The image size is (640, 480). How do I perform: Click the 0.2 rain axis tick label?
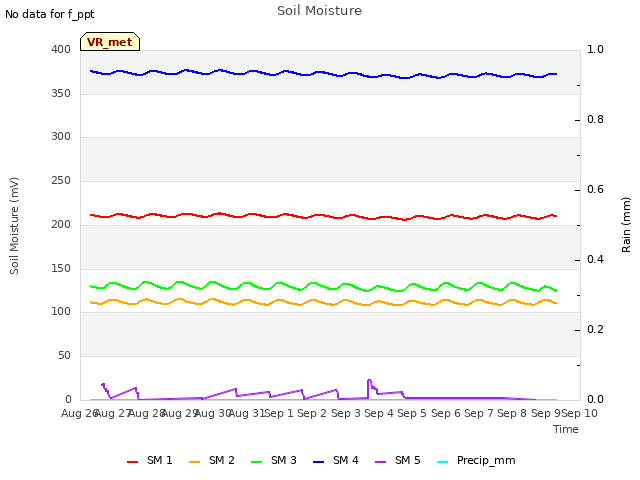595,329
